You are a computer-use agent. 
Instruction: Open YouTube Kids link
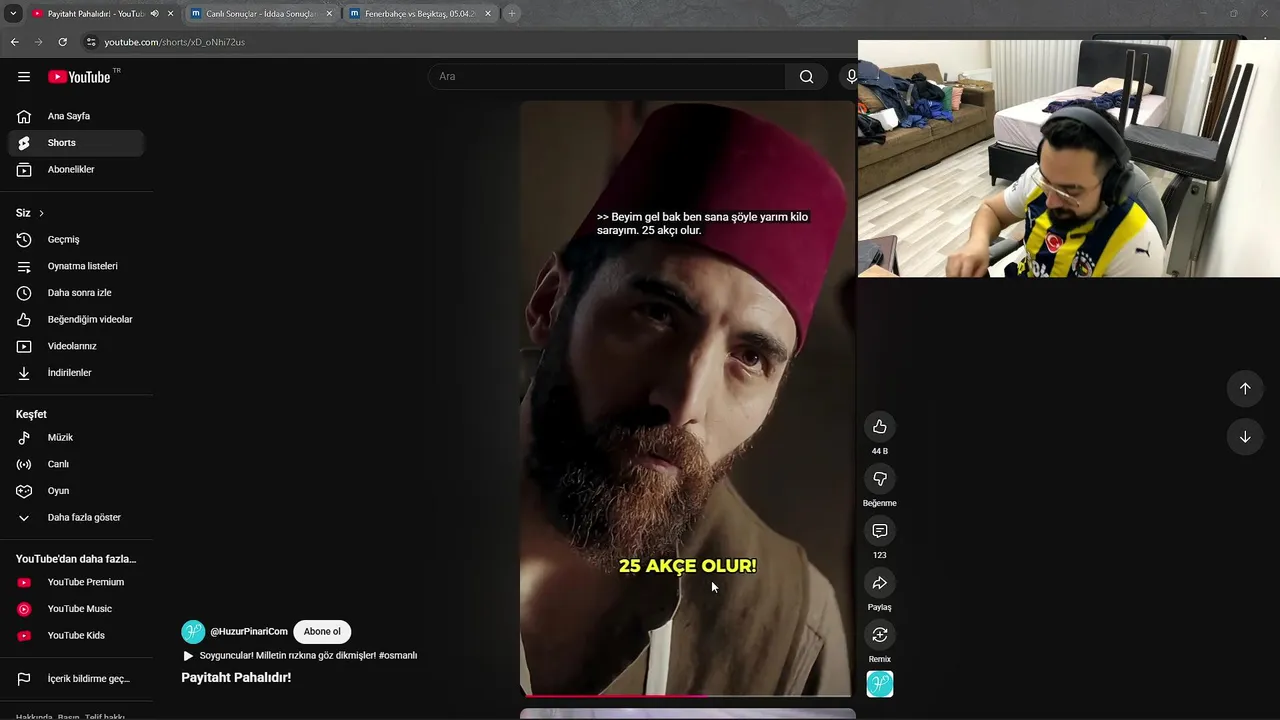pyautogui.click(x=76, y=635)
